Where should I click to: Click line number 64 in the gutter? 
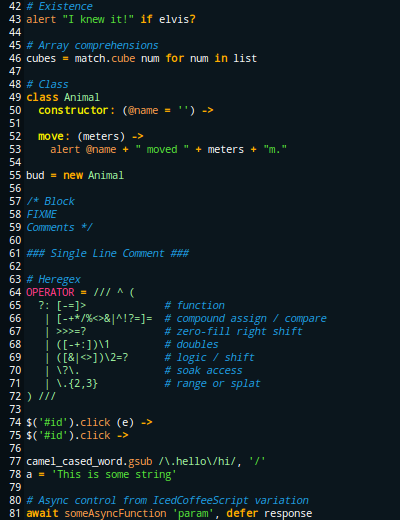tap(15, 292)
